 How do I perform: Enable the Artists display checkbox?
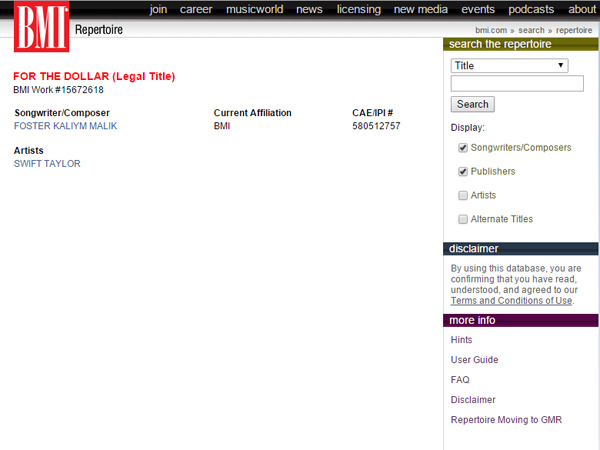(x=463, y=196)
